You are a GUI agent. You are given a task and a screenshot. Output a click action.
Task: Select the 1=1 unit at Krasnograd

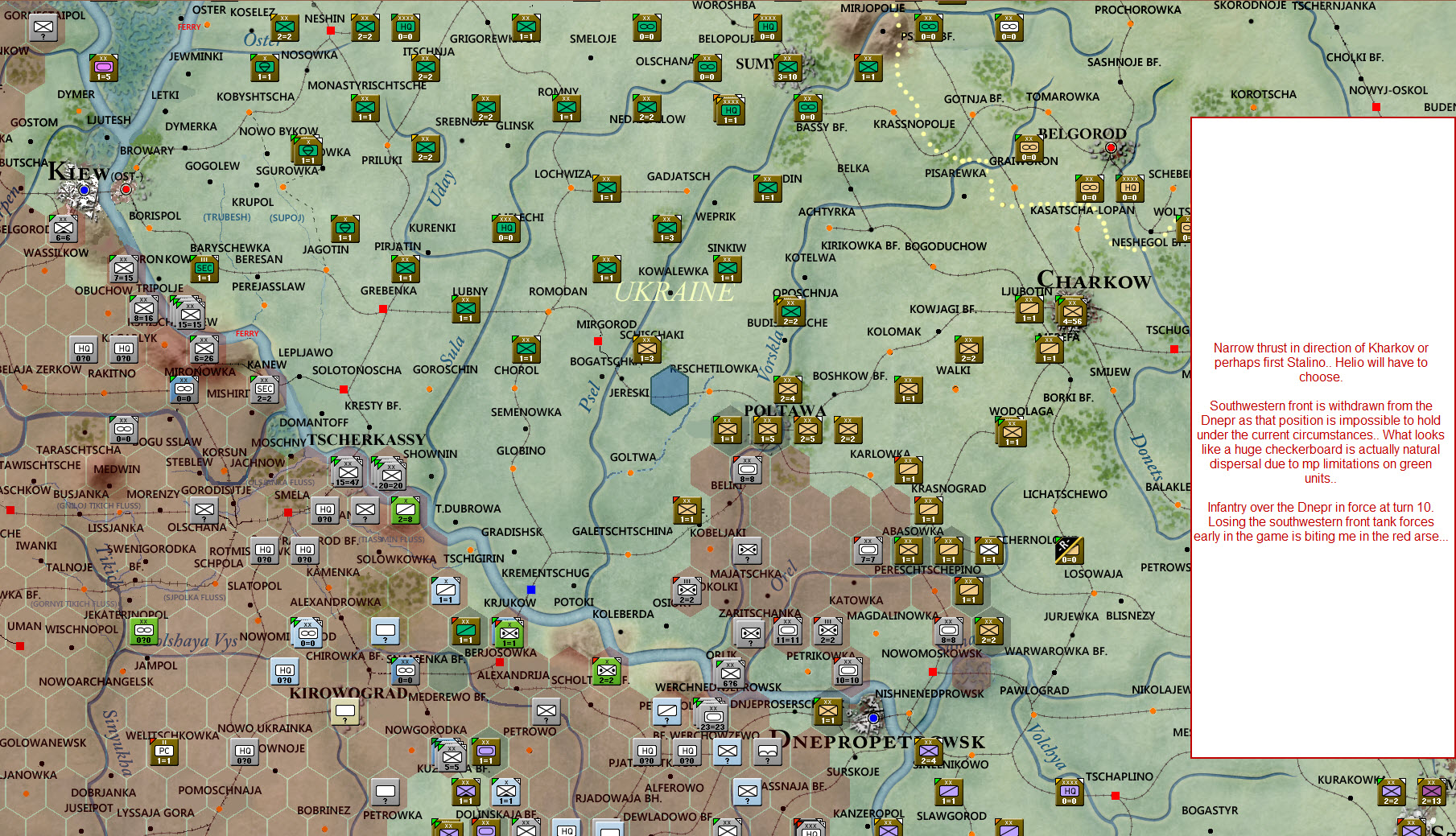(x=929, y=510)
